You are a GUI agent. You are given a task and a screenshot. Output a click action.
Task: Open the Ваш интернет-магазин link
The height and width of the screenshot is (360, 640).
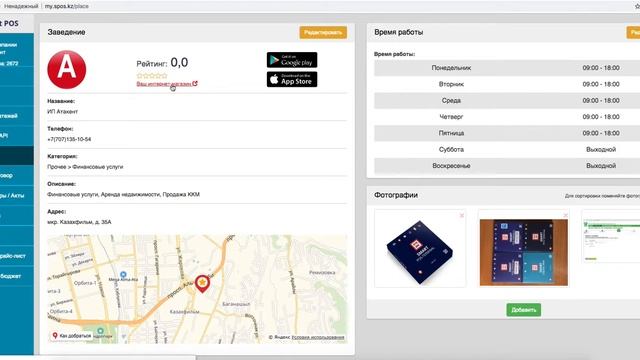pyautogui.click(x=164, y=84)
